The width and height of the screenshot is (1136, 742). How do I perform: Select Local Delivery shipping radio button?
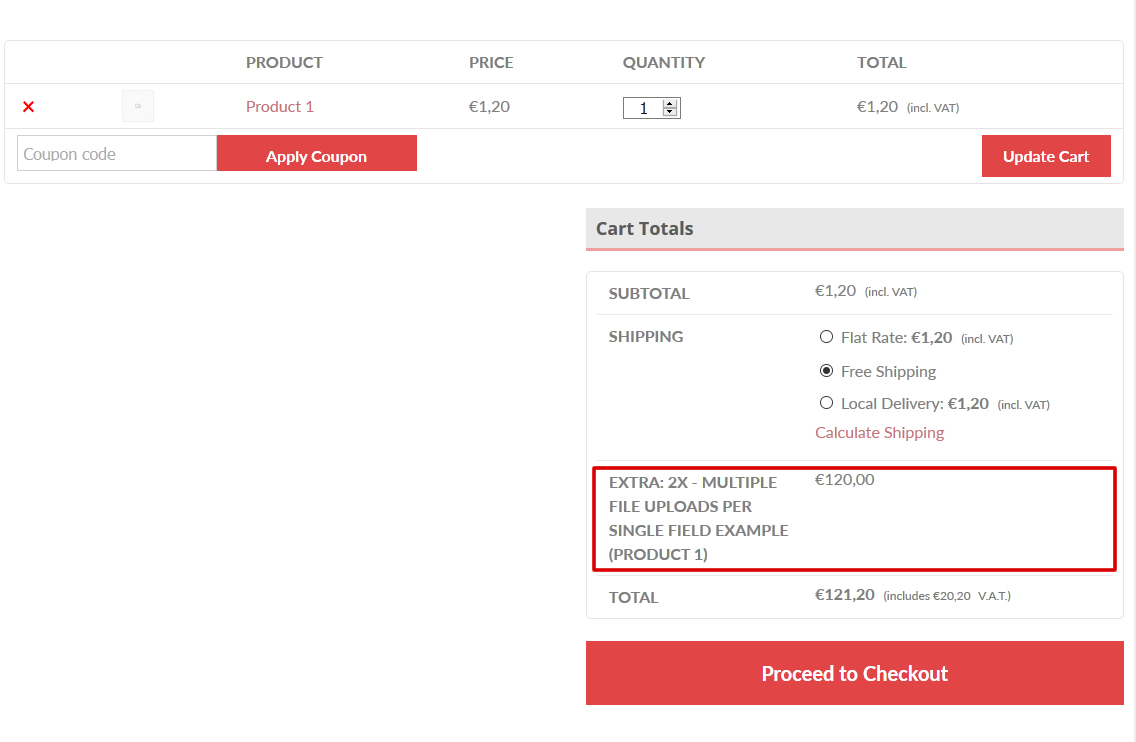(x=826, y=403)
